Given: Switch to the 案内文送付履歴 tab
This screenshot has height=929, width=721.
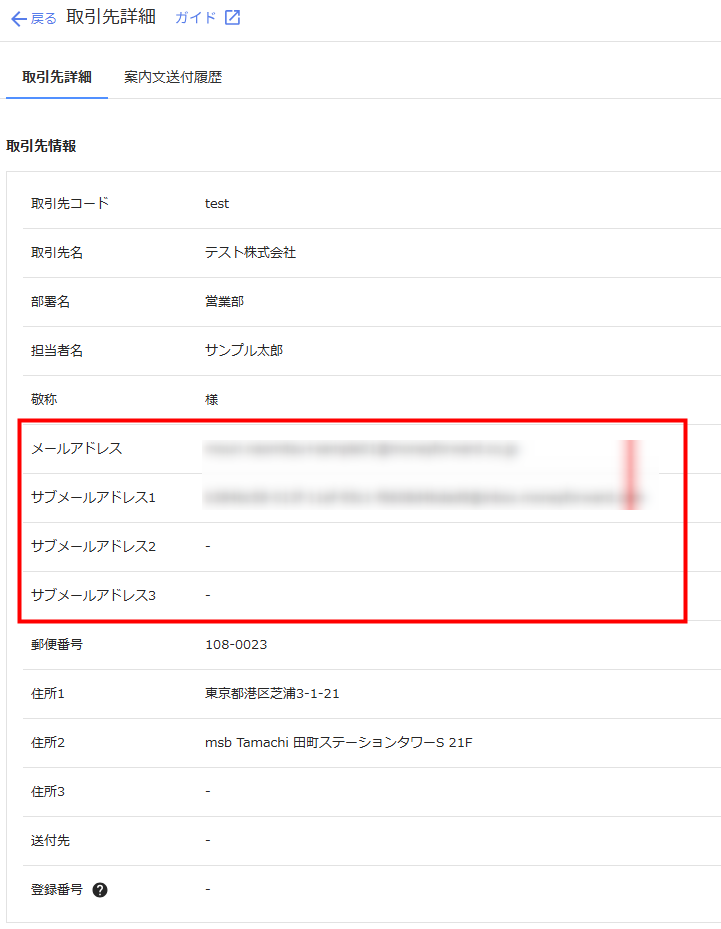Looking at the screenshot, I should 173,77.
